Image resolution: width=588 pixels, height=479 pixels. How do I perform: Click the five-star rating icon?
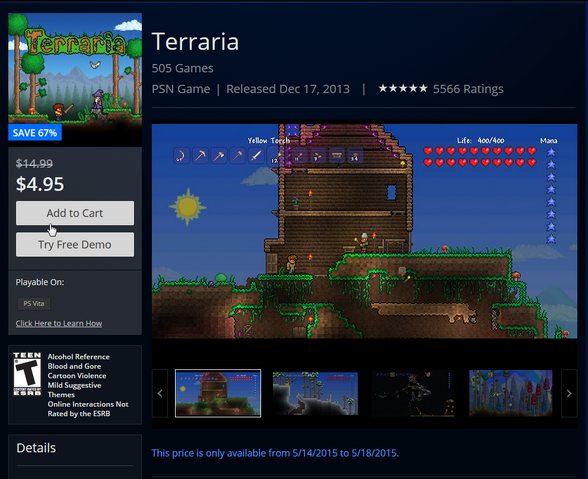coord(403,89)
